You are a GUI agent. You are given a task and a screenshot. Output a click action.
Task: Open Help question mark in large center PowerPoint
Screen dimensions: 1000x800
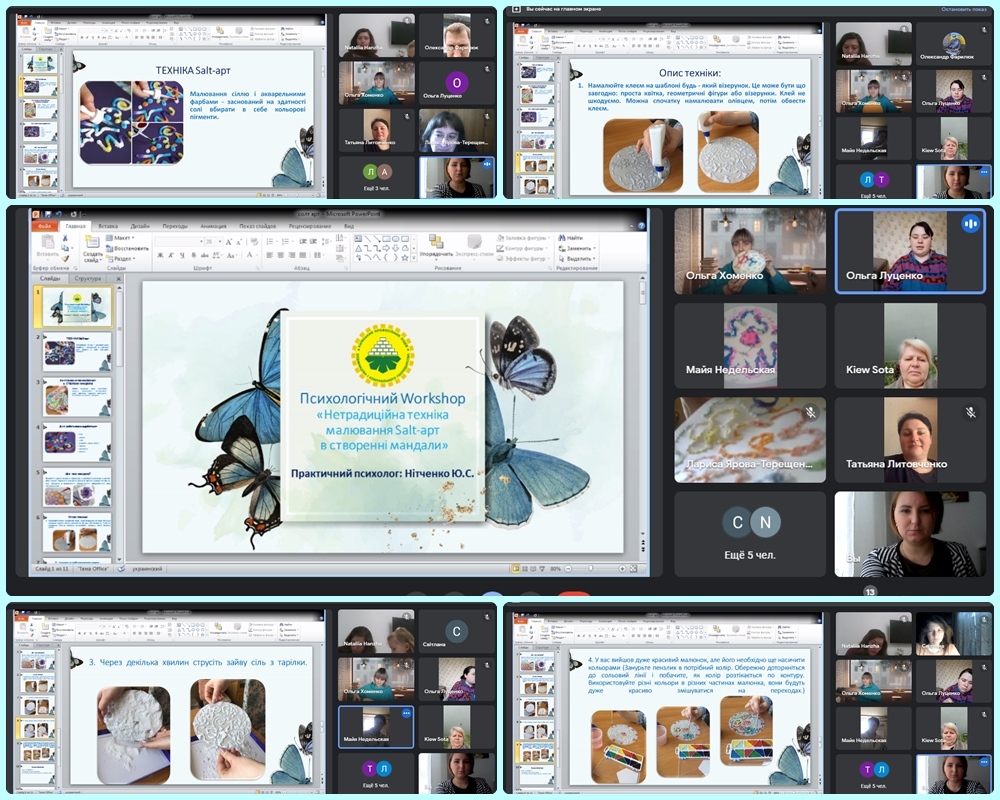(641, 226)
